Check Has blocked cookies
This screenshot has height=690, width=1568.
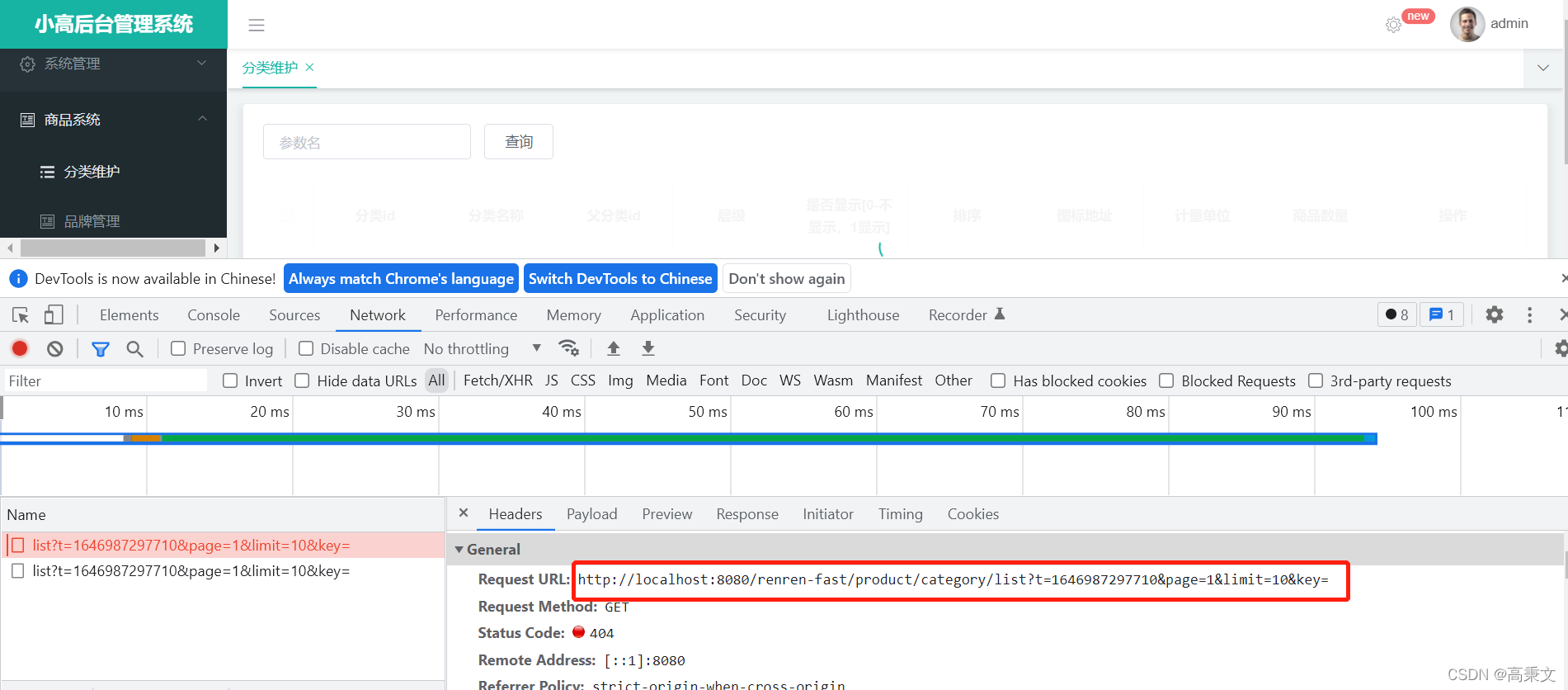click(x=998, y=380)
